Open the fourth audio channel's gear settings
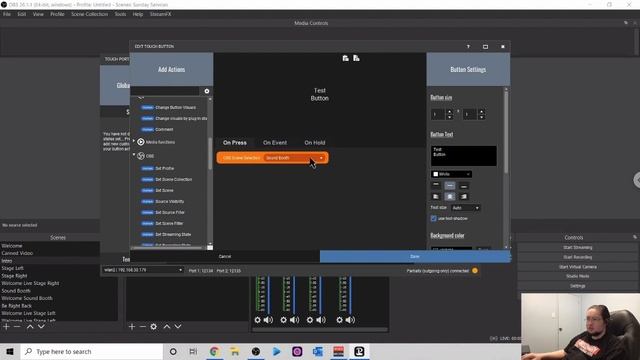The width and height of the screenshot is (640, 360). pyautogui.click(x=340, y=320)
